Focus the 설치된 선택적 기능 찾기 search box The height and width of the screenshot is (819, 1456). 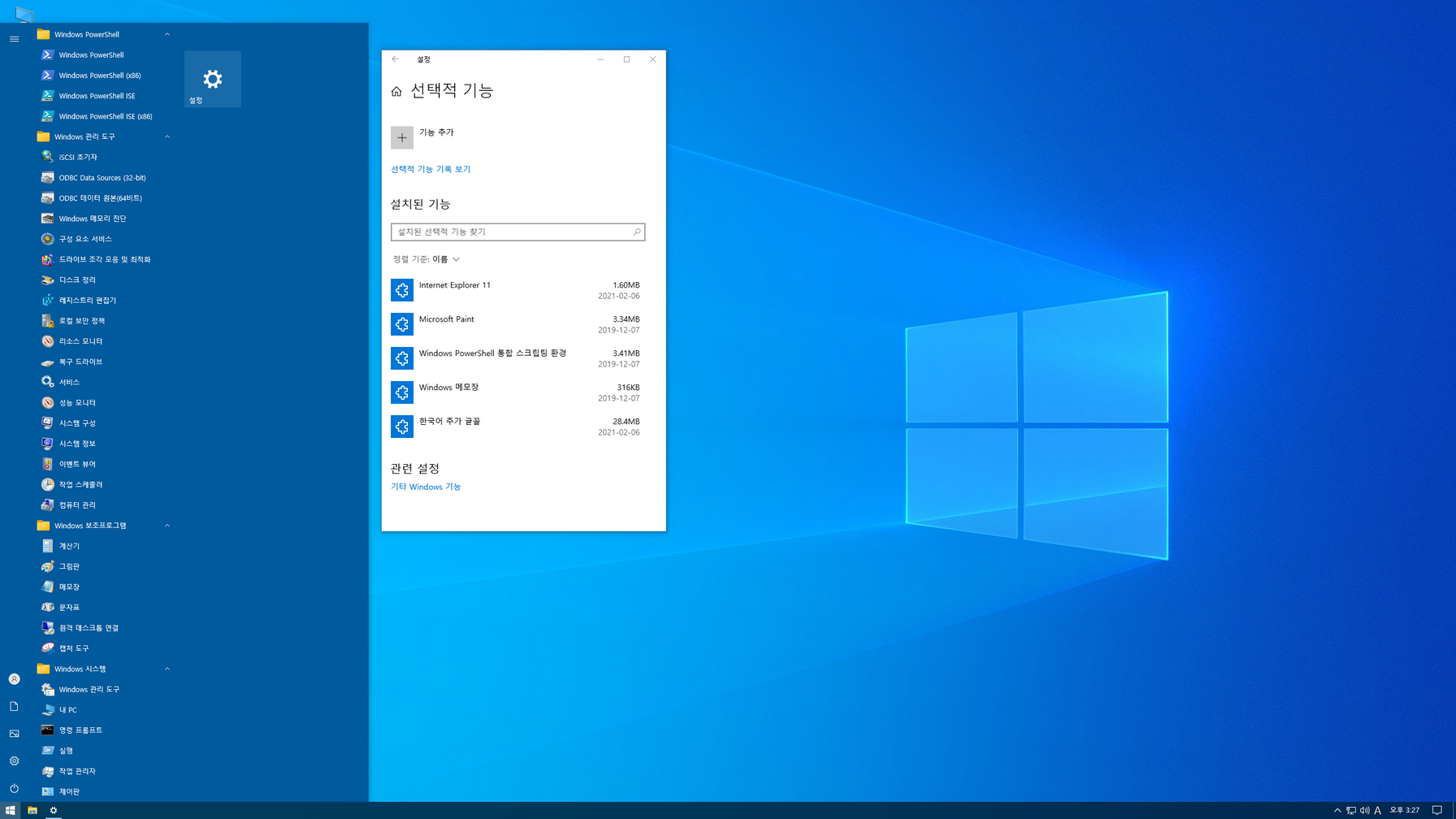518,232
